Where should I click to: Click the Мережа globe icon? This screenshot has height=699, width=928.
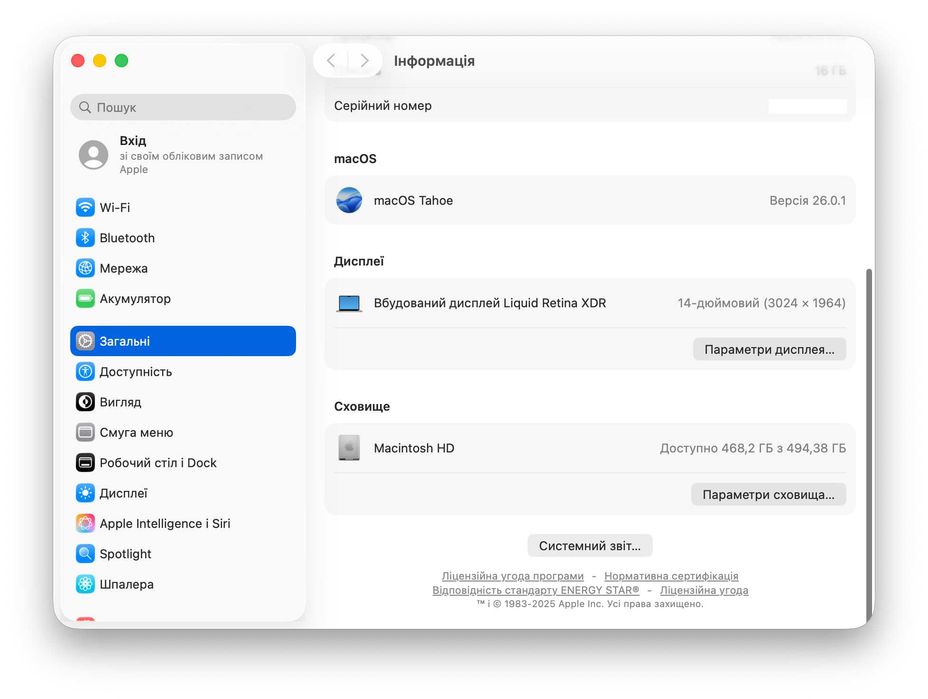pyautogui.click(x=85, y=268)
